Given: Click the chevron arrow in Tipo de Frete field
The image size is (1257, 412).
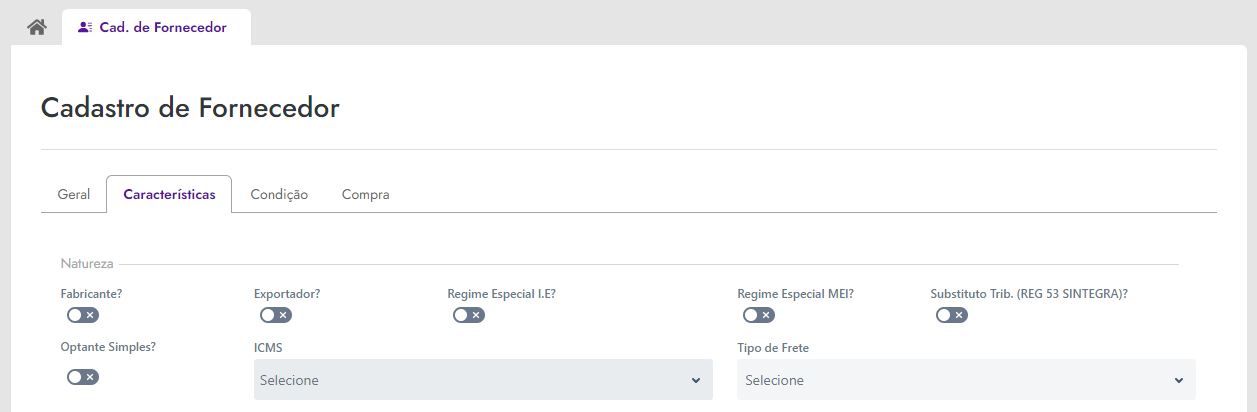Looking at the screenshot, I should point(1179,380).
